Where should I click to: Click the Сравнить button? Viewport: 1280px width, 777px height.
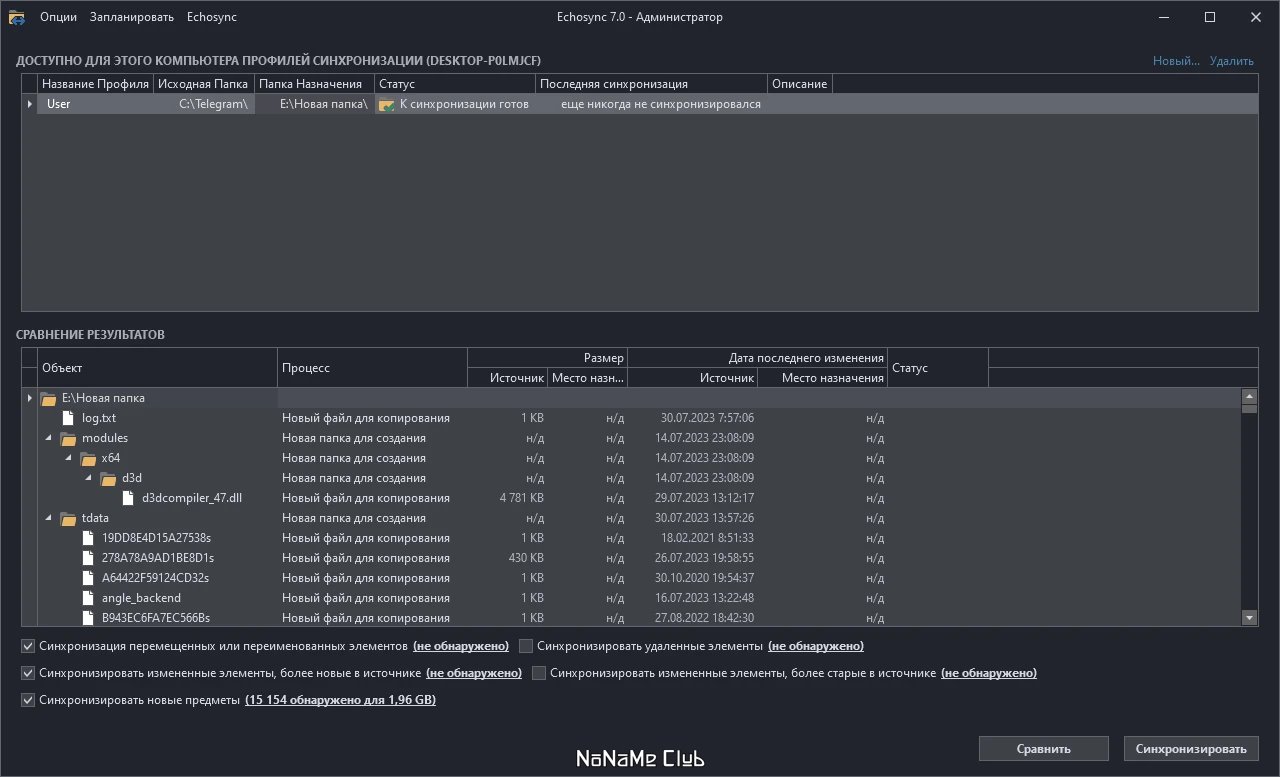1044,748
